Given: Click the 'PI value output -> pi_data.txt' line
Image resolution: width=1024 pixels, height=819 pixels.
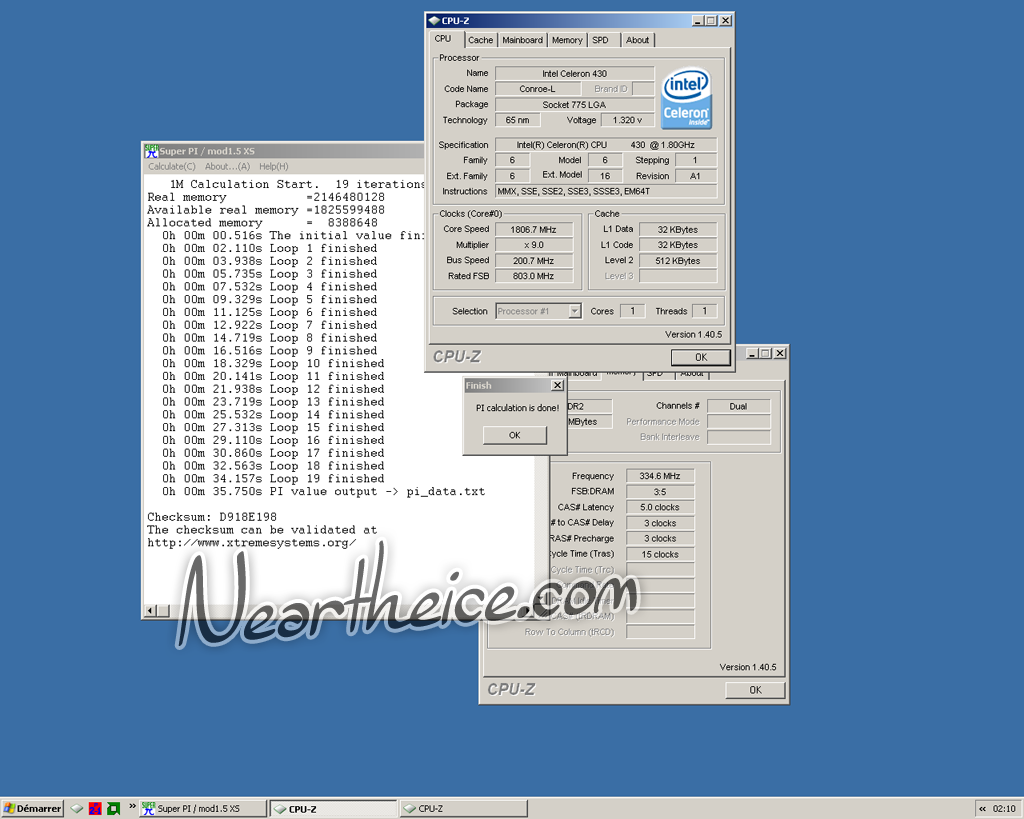Looking at the screenshot, I should coord(323,492).
